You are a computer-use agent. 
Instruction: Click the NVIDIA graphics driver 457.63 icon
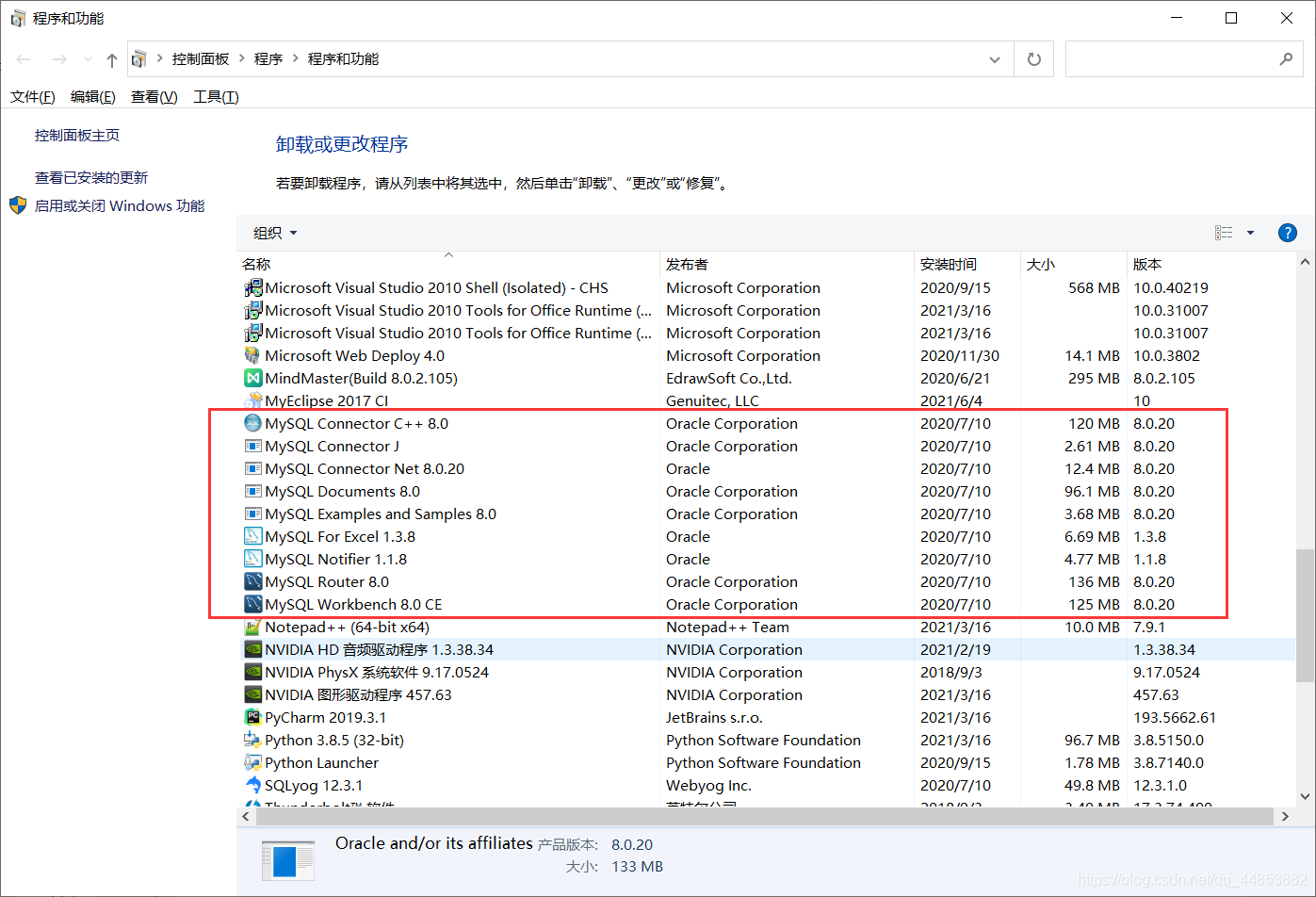tap(252, 694)
